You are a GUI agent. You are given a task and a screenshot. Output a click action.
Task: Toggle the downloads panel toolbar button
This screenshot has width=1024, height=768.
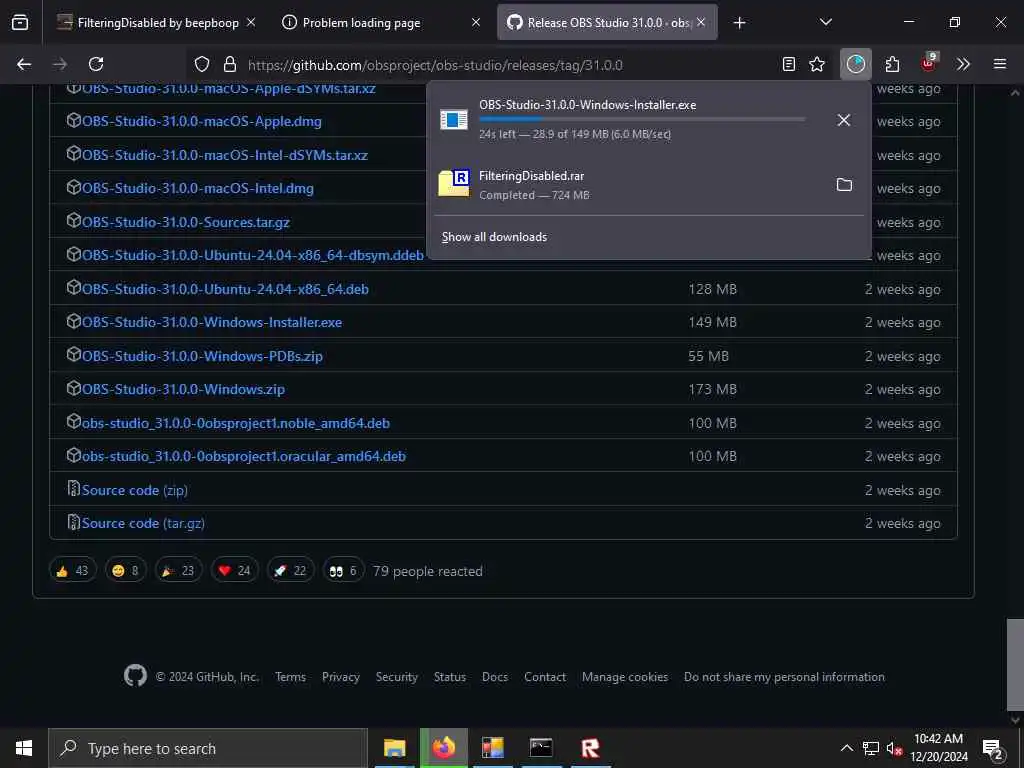click(856, 64)
